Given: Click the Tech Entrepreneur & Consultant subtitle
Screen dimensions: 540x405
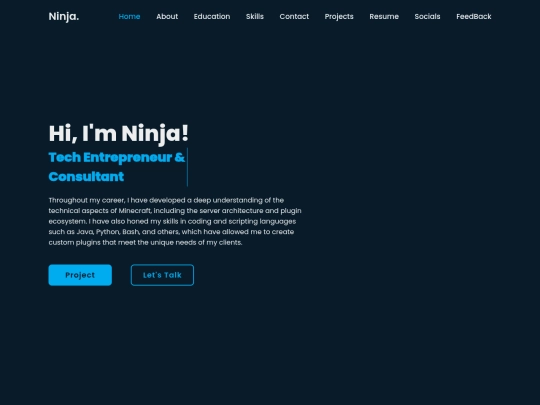Looking at the screenshot, I should [x=117, y=167].
